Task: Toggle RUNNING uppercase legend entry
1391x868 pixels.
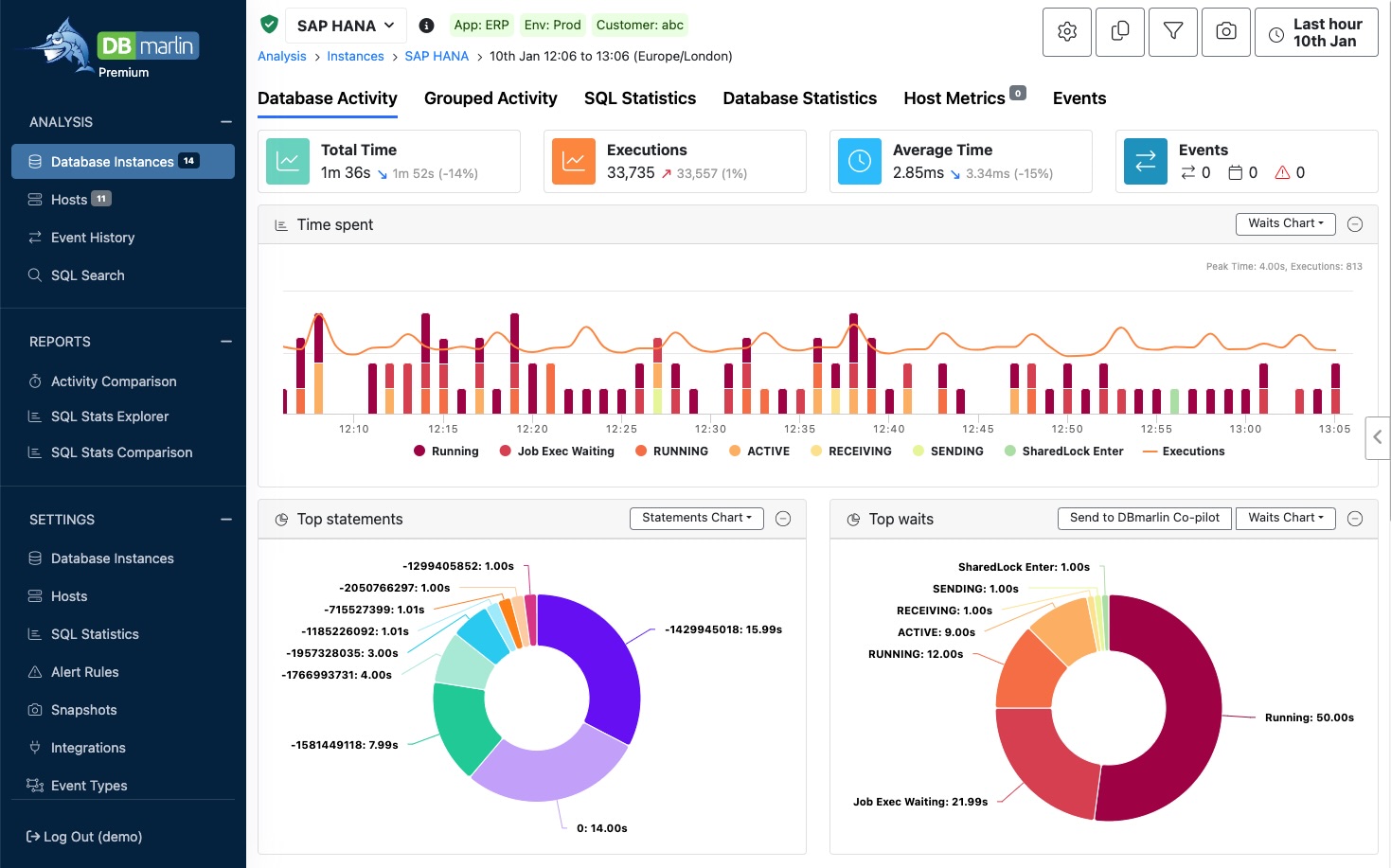Action: [x=671, y=452]
